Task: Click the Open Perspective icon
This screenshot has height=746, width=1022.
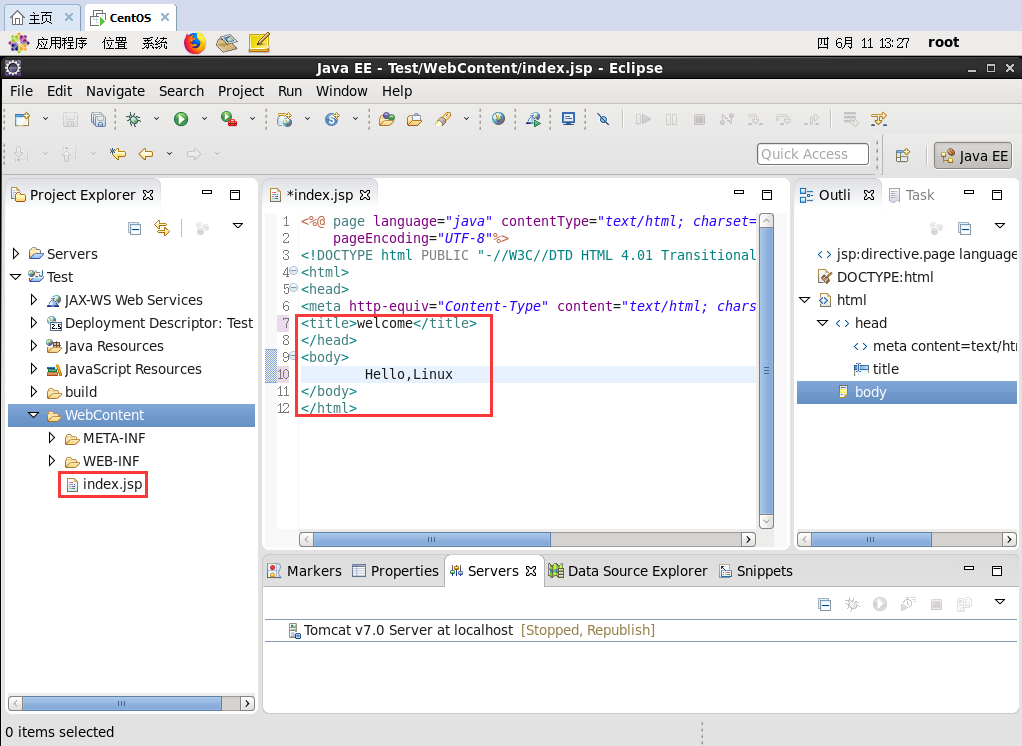Action: tap(902, 155)
